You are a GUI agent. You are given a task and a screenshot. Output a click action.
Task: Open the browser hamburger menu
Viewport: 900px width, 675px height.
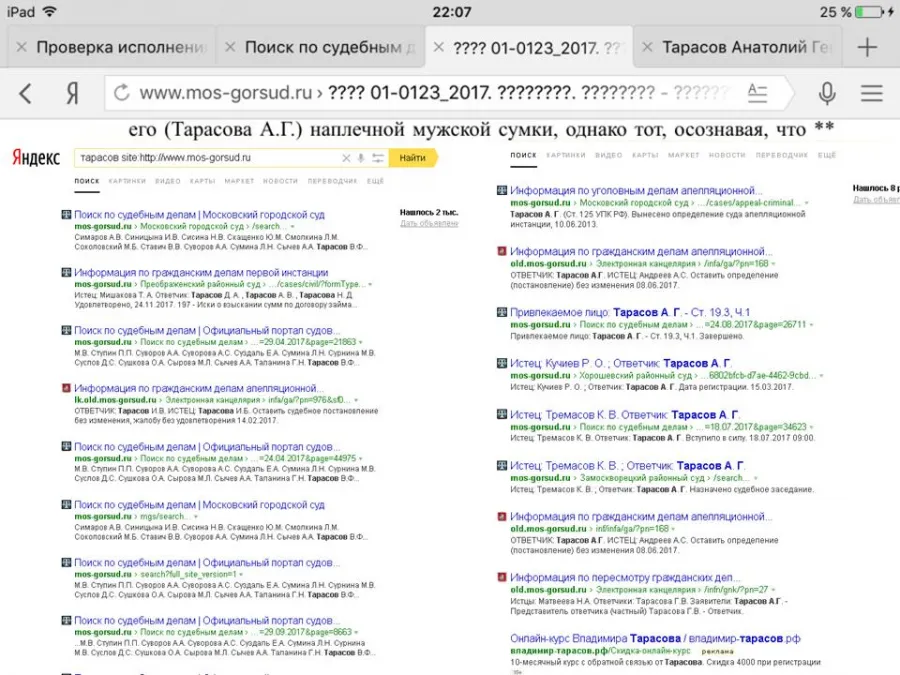pos(871,93)
